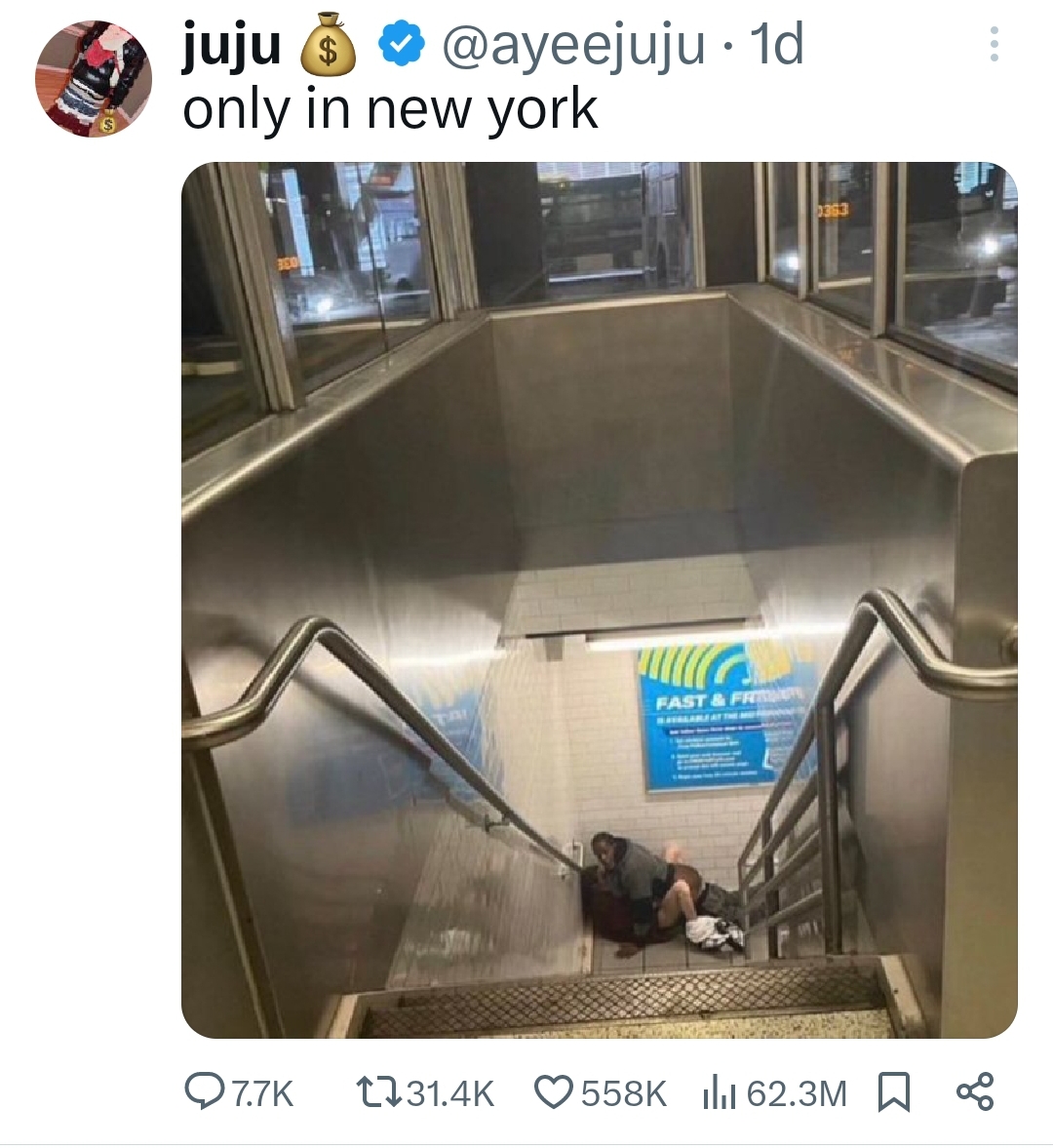Like the post with the heart icon
1053x1148 pixels.
pos(554,1092)
